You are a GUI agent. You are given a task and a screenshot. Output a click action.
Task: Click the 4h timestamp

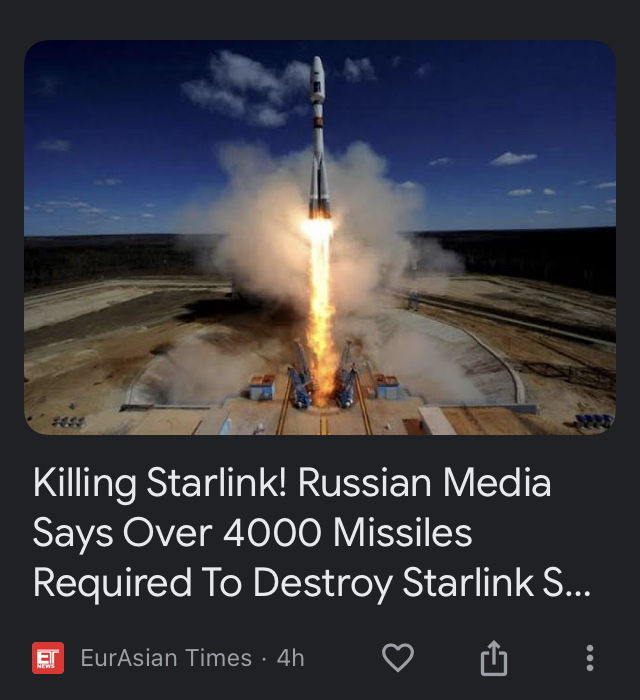[x=291, y=658]
